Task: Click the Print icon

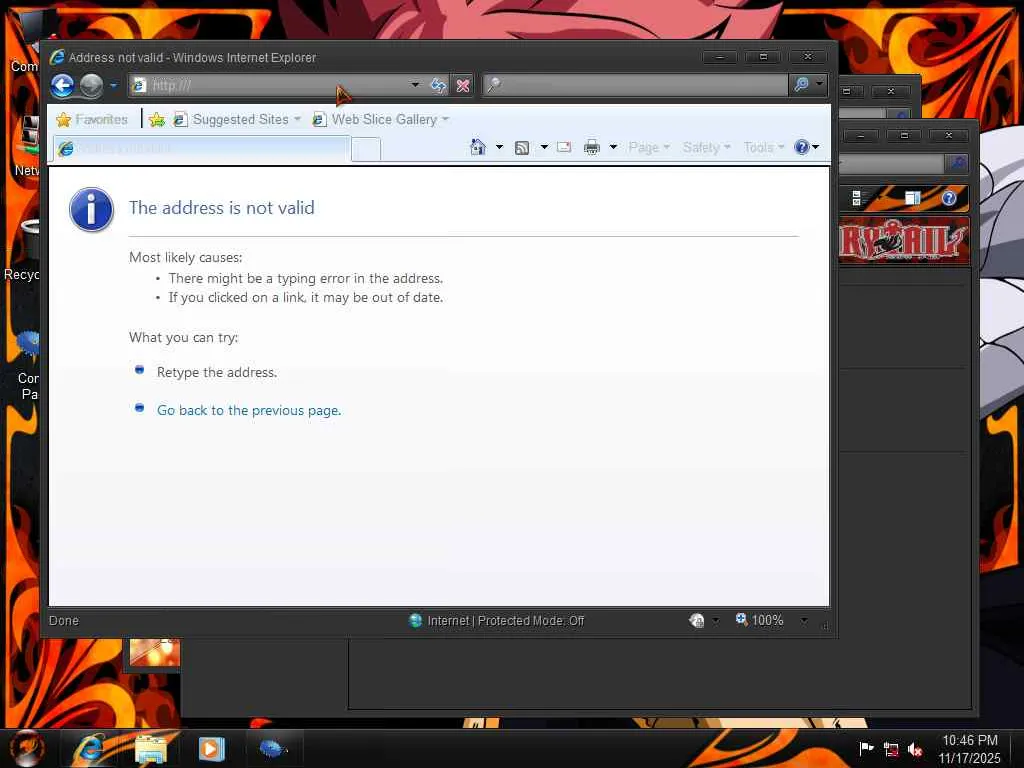Action: tap(592, 148)
